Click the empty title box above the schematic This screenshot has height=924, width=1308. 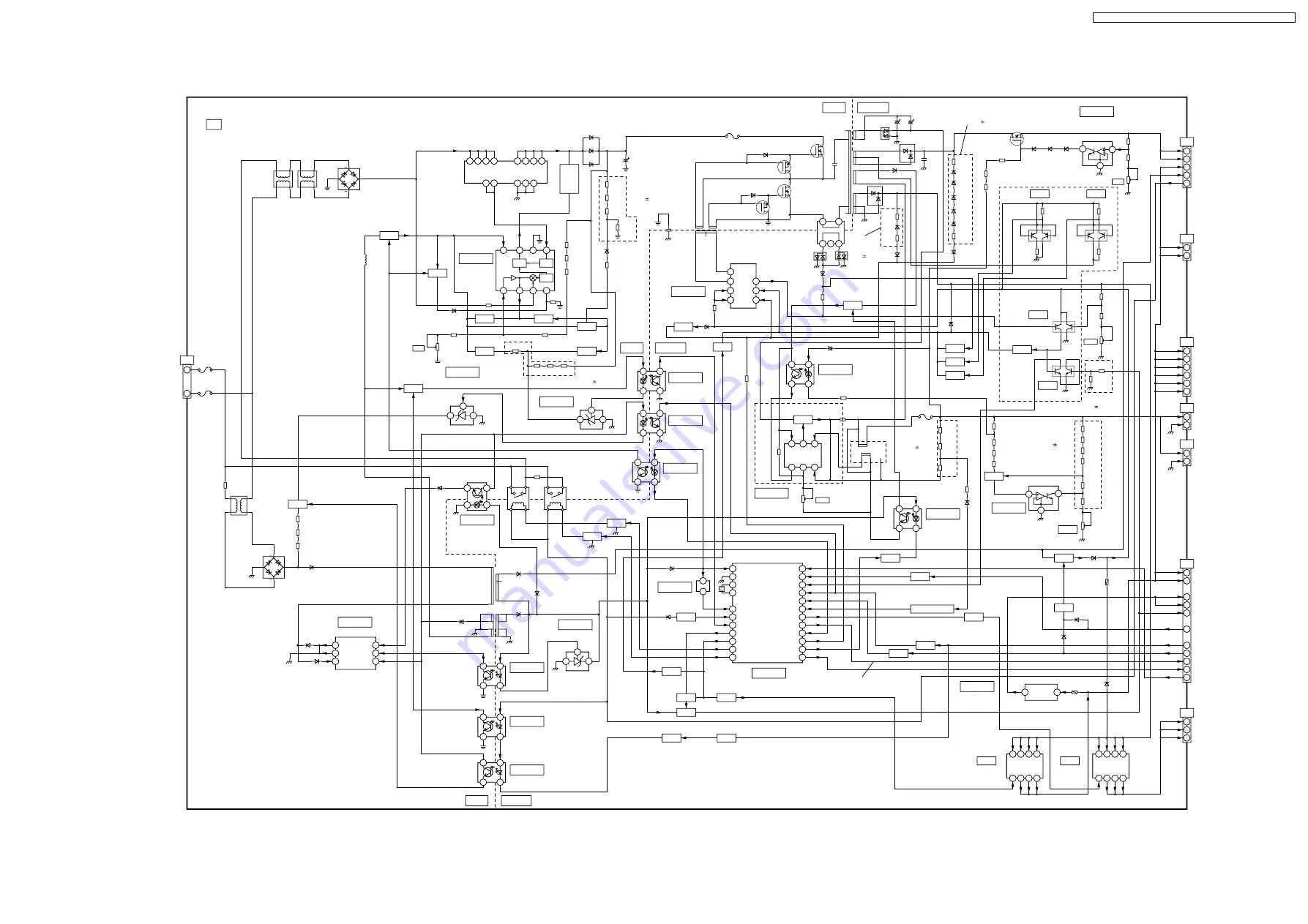click(x=1194, y=18)
